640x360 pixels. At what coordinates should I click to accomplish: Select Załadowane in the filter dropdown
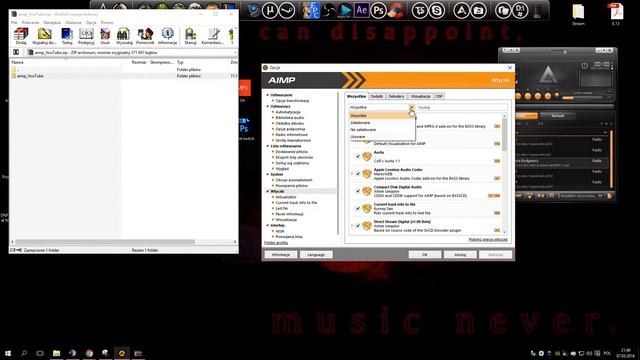click(381, 123)
